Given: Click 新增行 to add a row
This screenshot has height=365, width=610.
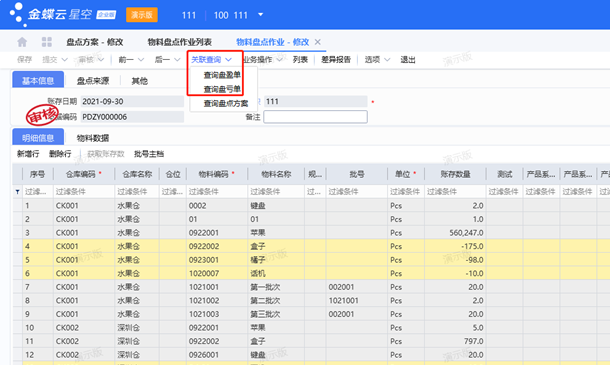Looking at the screenshot, I should 28,154.
